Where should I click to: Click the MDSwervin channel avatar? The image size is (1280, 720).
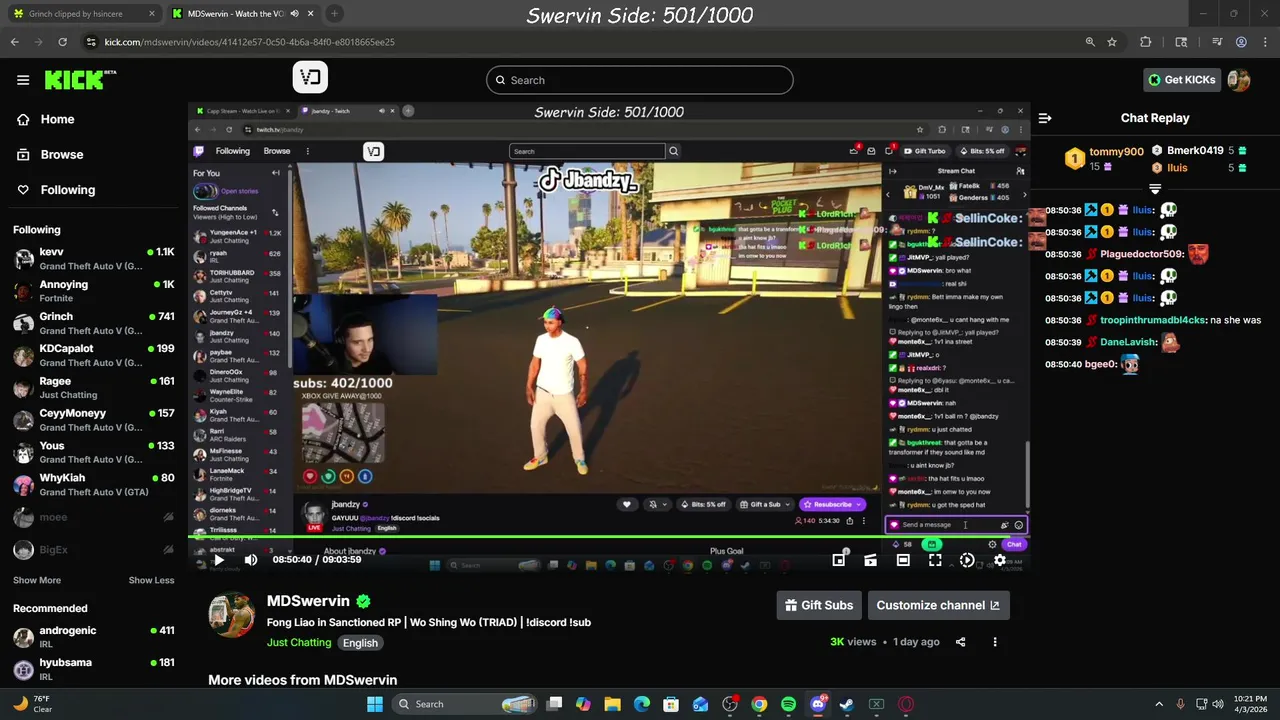[x=232, y=614]
